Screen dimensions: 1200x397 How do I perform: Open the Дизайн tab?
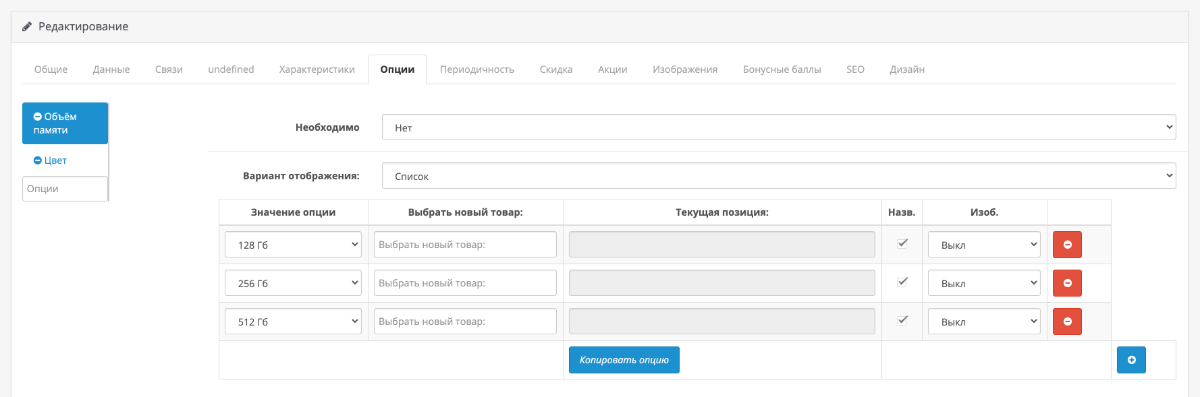(x=907, y=69)
